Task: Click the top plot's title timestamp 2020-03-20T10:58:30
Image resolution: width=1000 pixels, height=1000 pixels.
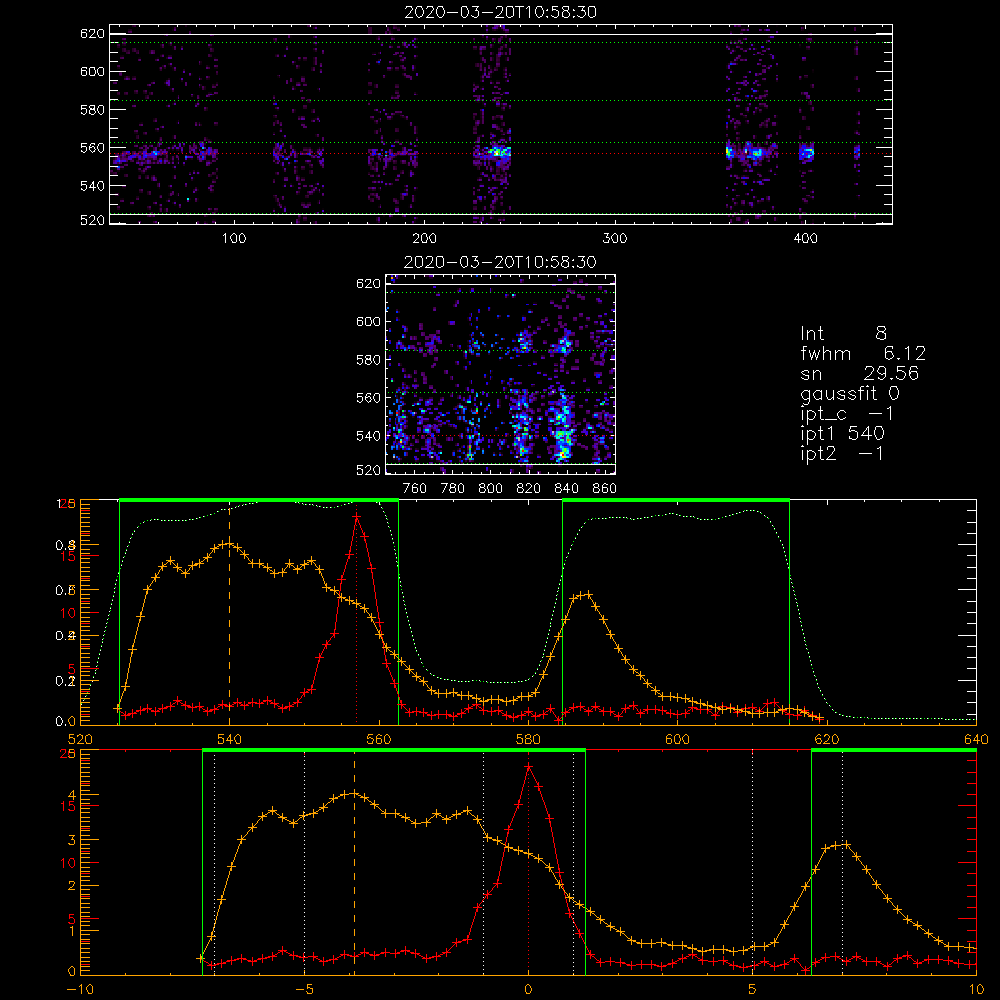Action: 500,12
